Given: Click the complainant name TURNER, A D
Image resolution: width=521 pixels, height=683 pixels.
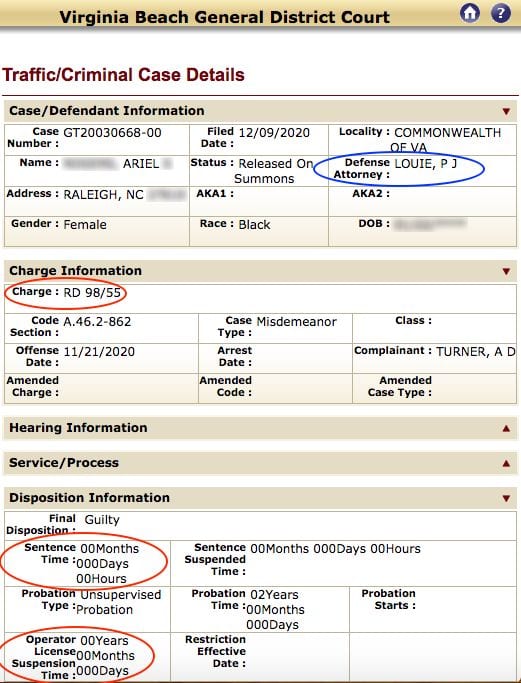Looking at the screenshot, I should 476,352.
